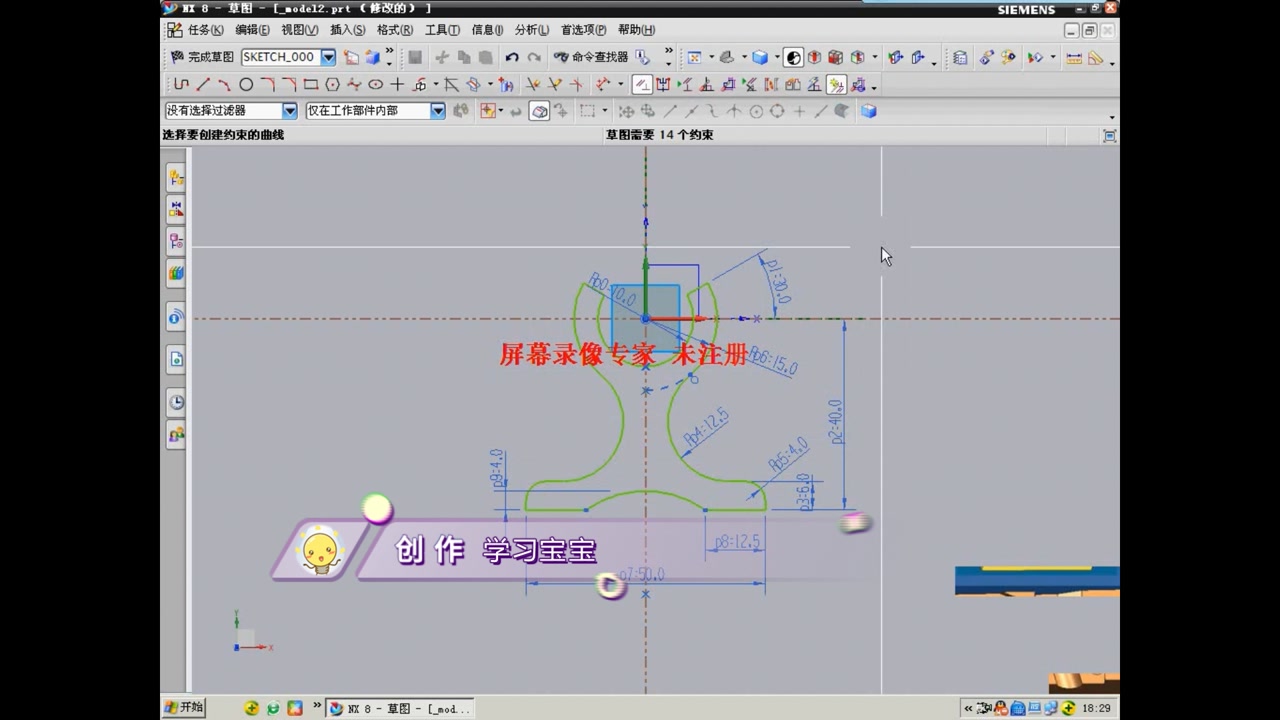The width and height of the screenshot is (1280, 720).
Task: Expand the blue cube view orientation dropdown arrow
Action: 777,57
